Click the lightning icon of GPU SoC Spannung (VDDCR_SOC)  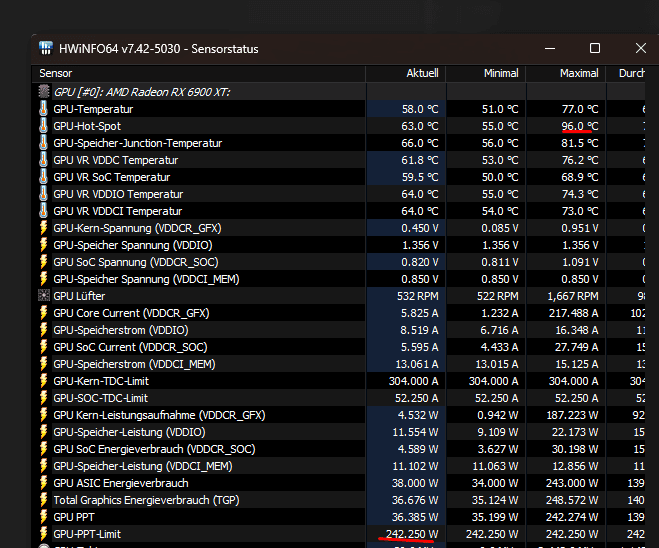pyautogui.click(x=43, y=262)
